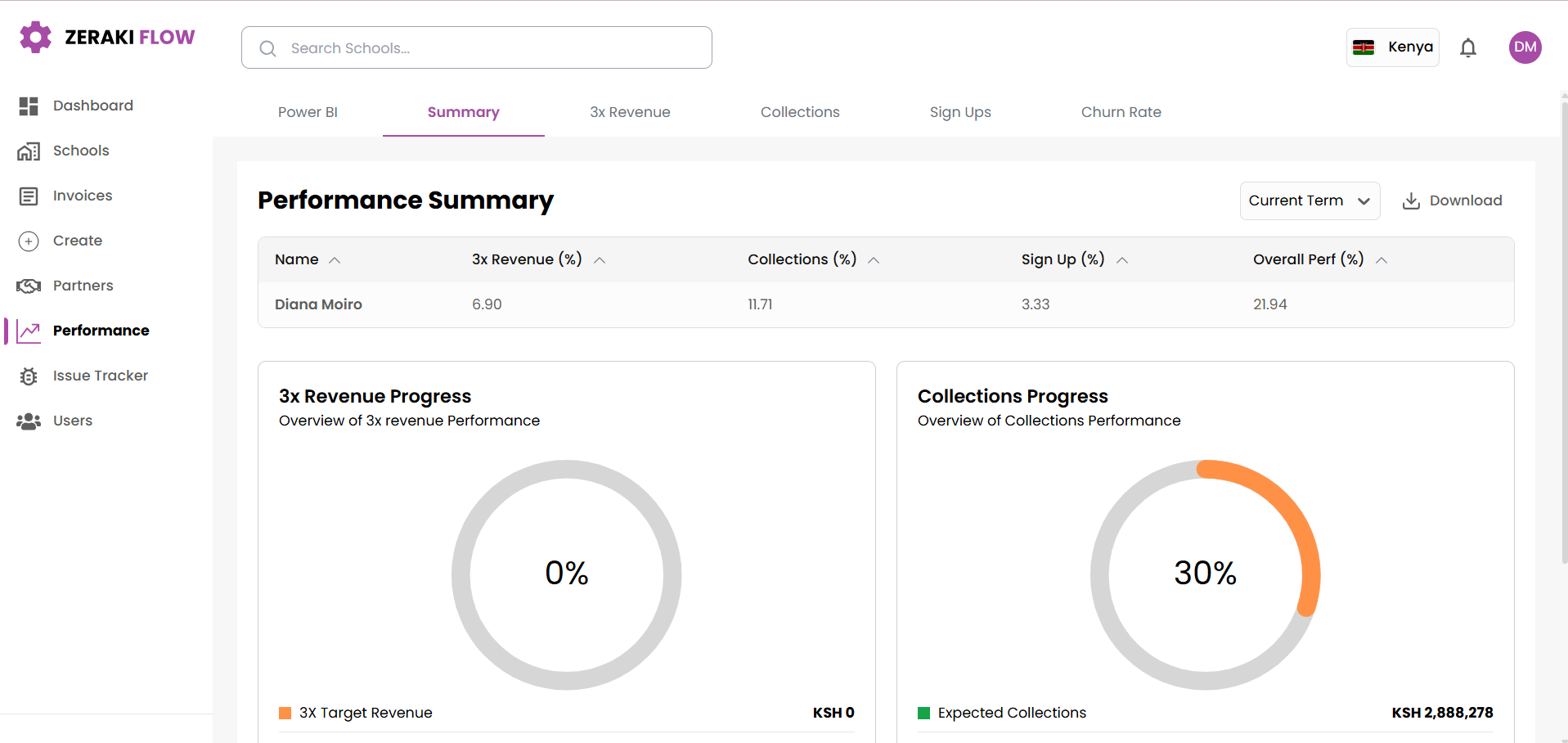Click the 3.33 sign up value
This screenshot has width=1568, height=743.
(x=1036, y=304)
